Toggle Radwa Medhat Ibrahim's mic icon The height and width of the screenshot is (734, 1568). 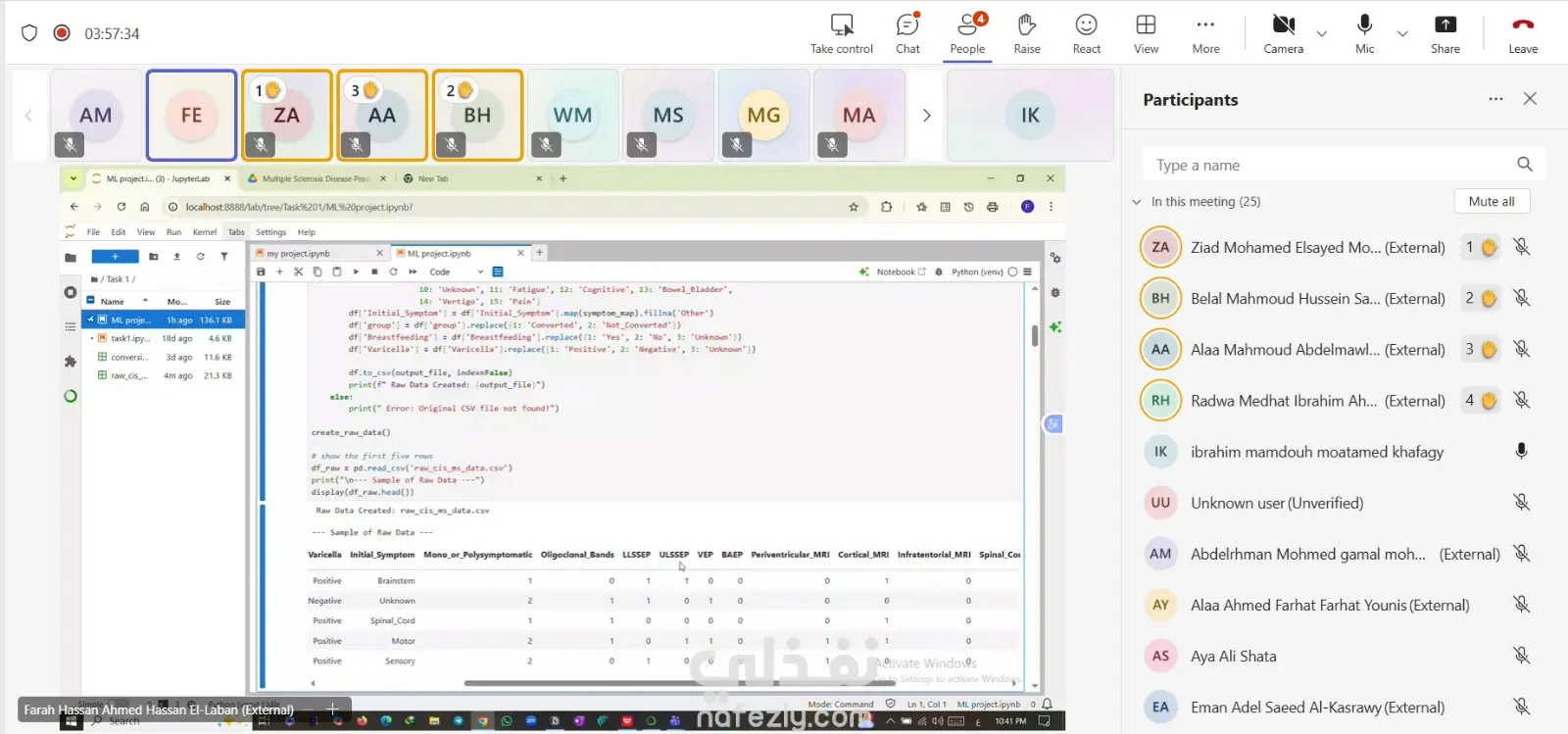(1521, 400)
